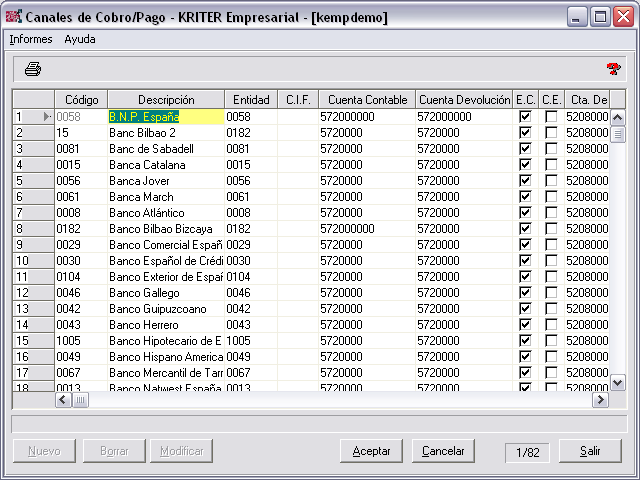Uncheck E.C. for Banc de Sabadell
The image size is (640, 480).
pyautogui.click(x=525, y=149)
